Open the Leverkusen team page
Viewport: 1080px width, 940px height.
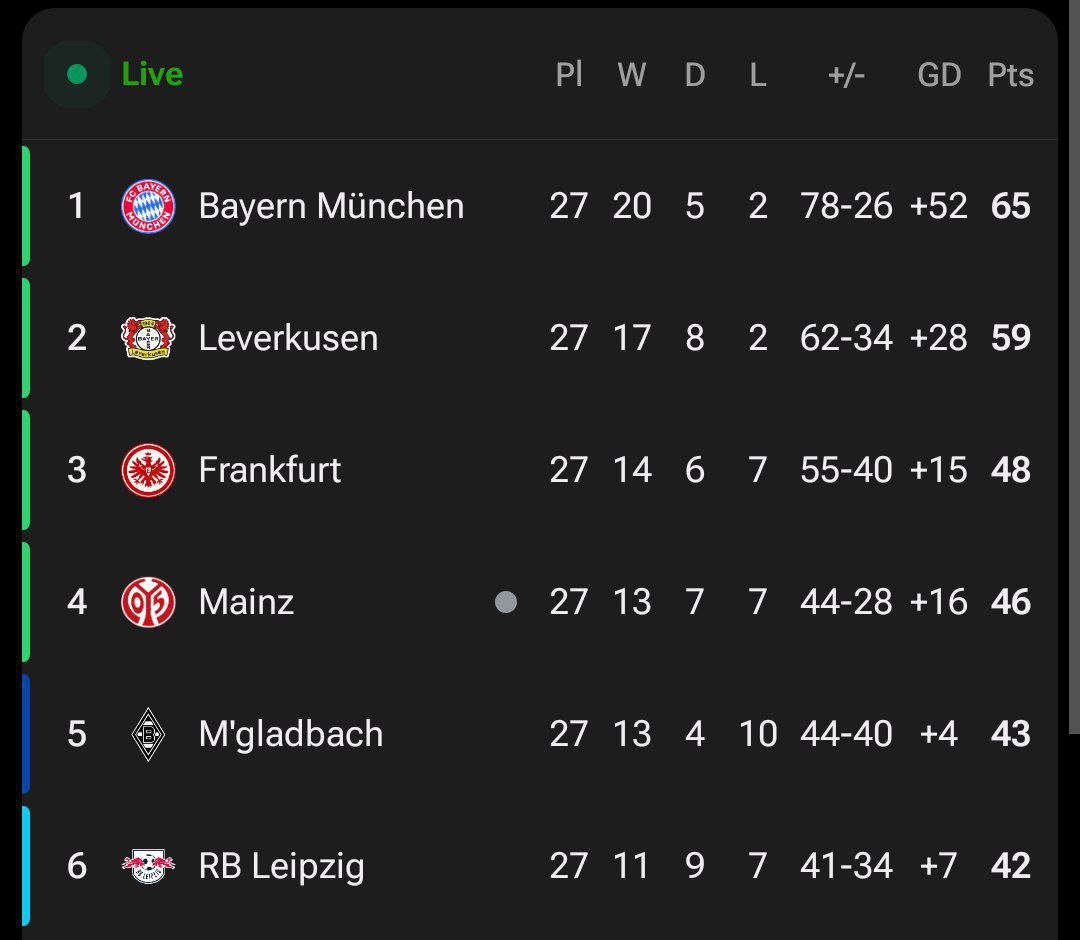pyautogui.click(x=288, y=338)
